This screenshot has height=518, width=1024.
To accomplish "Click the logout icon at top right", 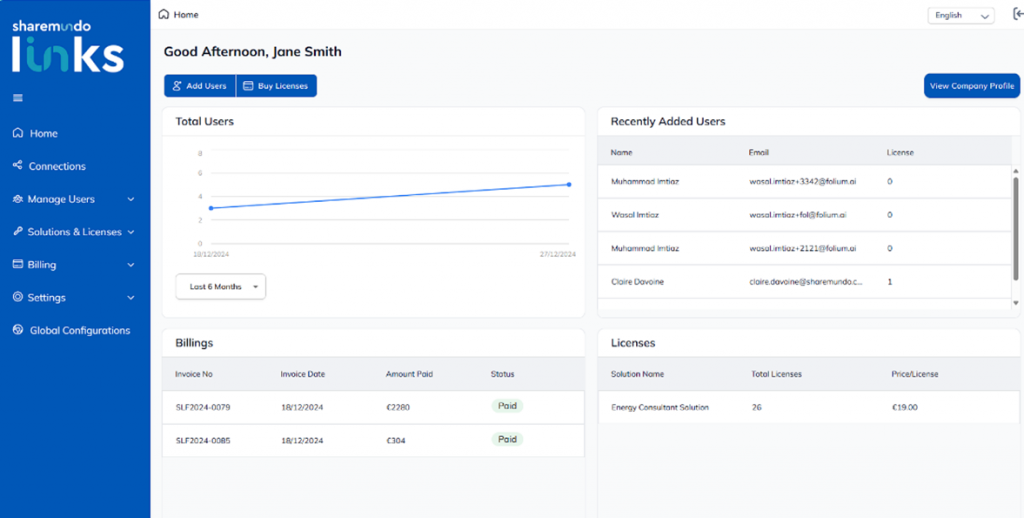I will point(1017,14).
